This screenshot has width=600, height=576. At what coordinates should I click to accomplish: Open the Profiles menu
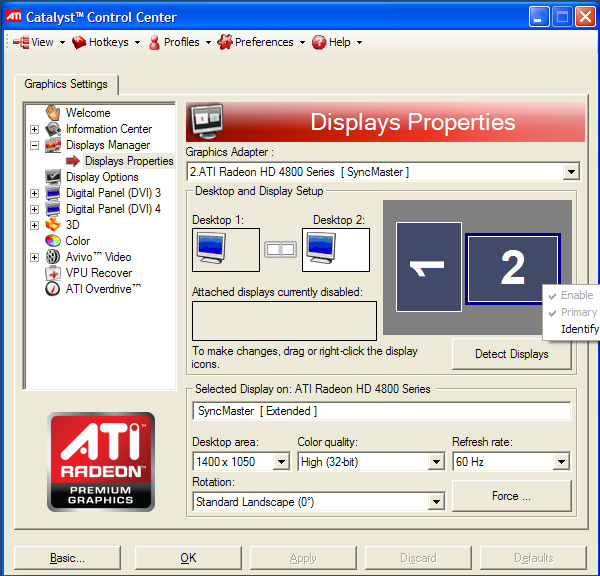180,42
